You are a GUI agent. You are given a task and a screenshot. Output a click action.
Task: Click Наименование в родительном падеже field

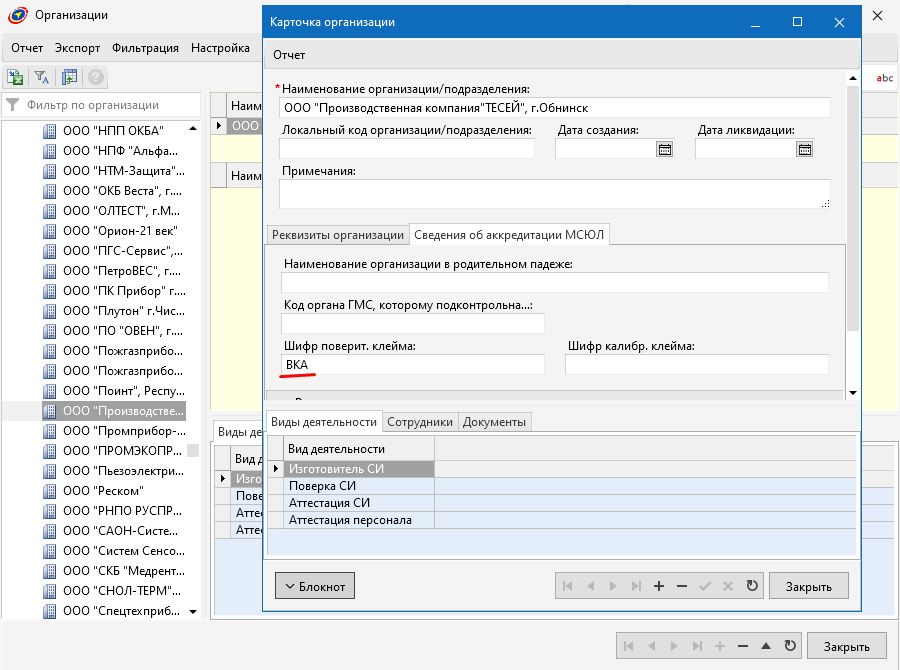[x=554, y=282]
